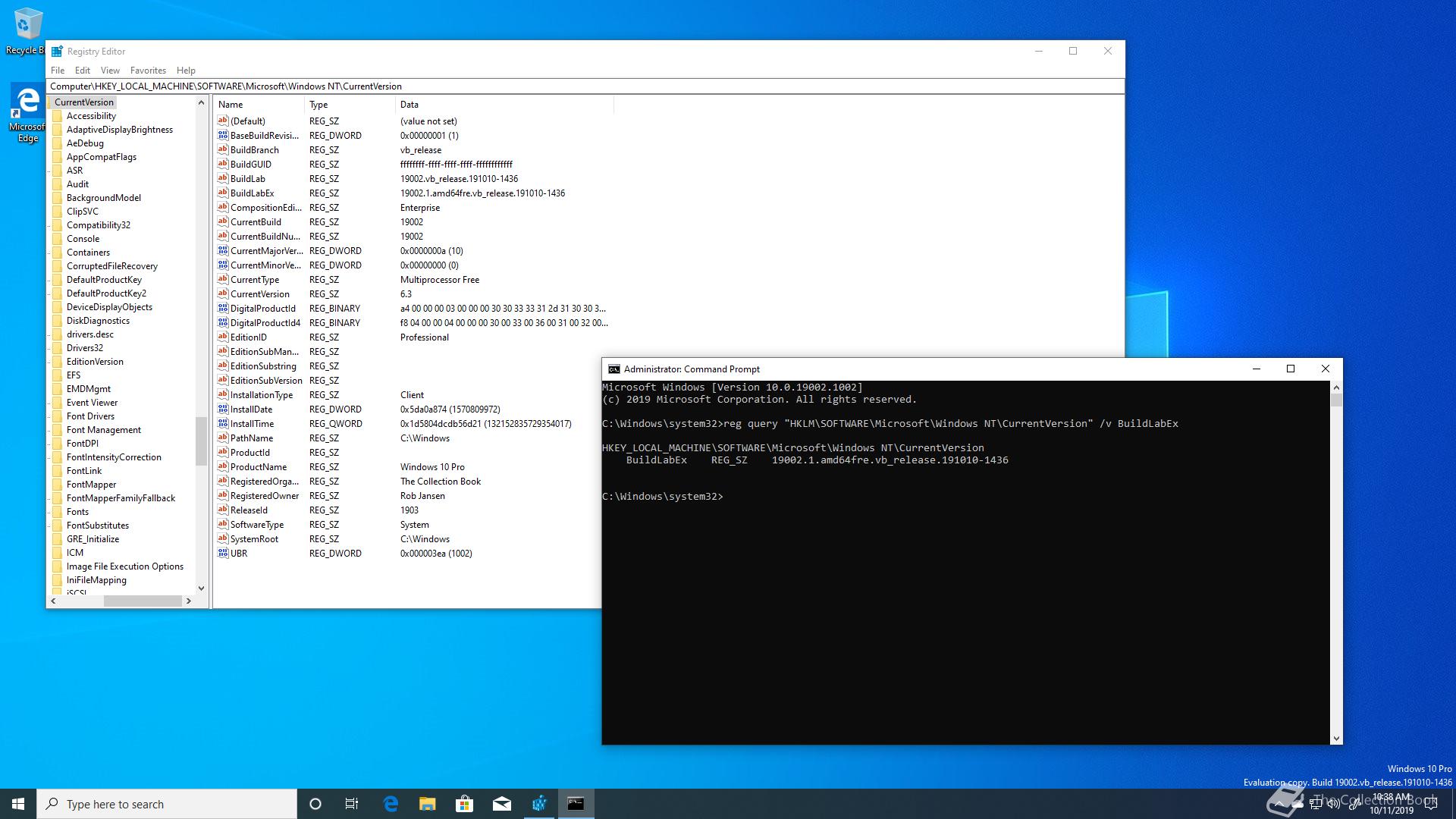Select the BuildBranch value name
1456x819 pixels.
point(255,149)
